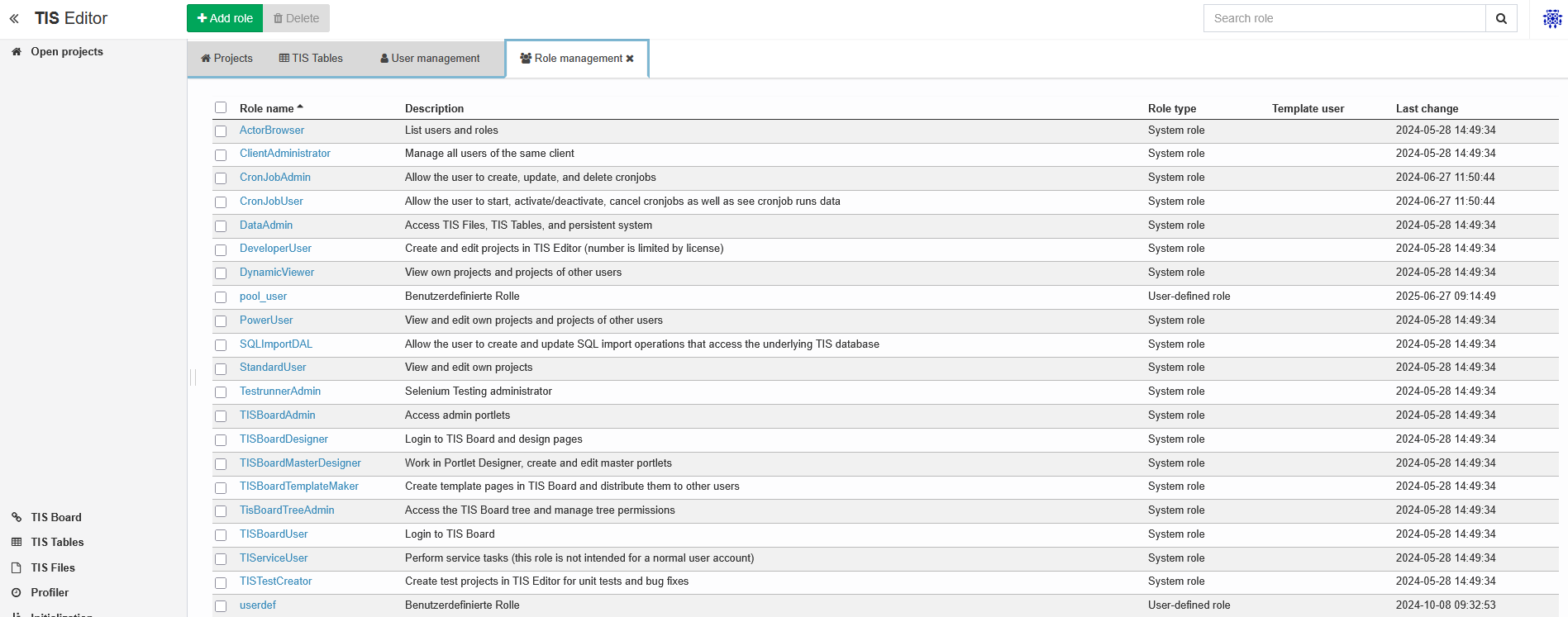The image size is (1568, 617).
Task: Open the TISBoardMasterDesigner role link
Action: [x=300, y=463]
